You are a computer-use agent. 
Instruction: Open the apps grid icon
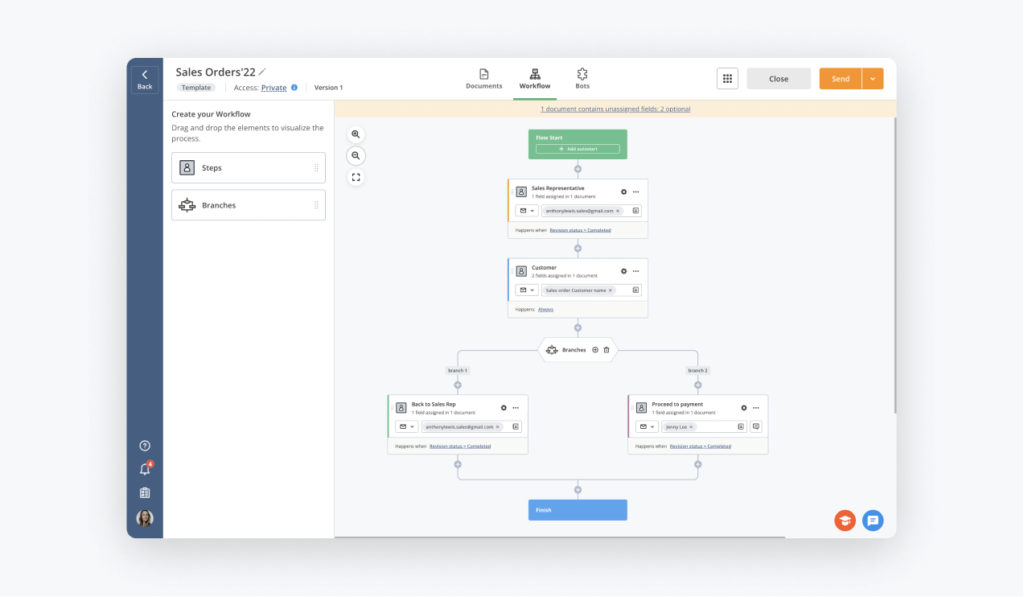(727, 79)
